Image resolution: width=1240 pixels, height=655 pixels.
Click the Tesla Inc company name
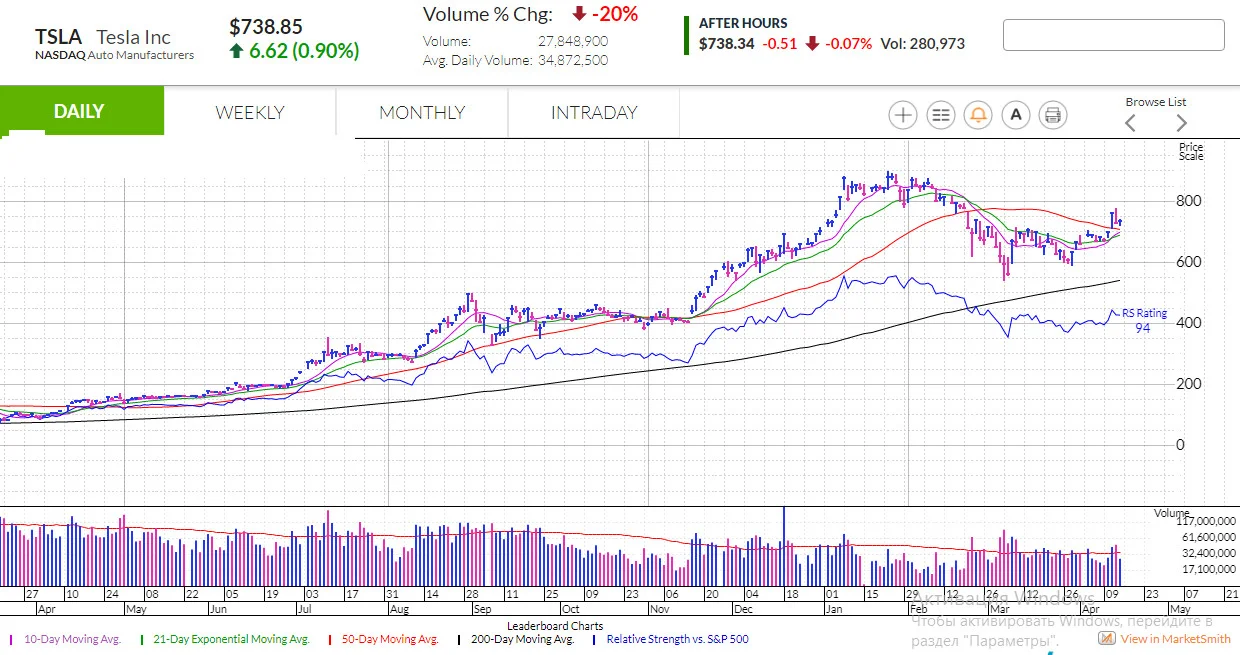point(134,37)
